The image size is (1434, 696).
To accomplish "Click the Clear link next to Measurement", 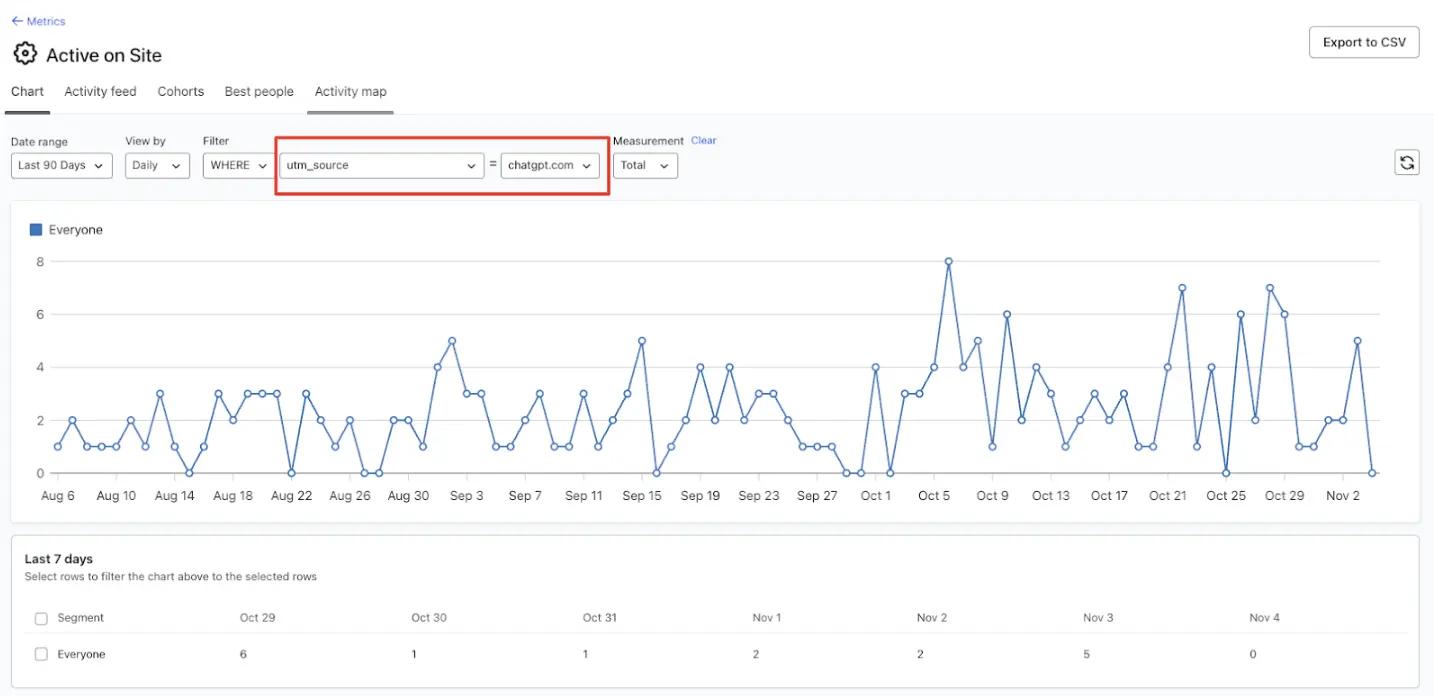I will tap(703, 140).
